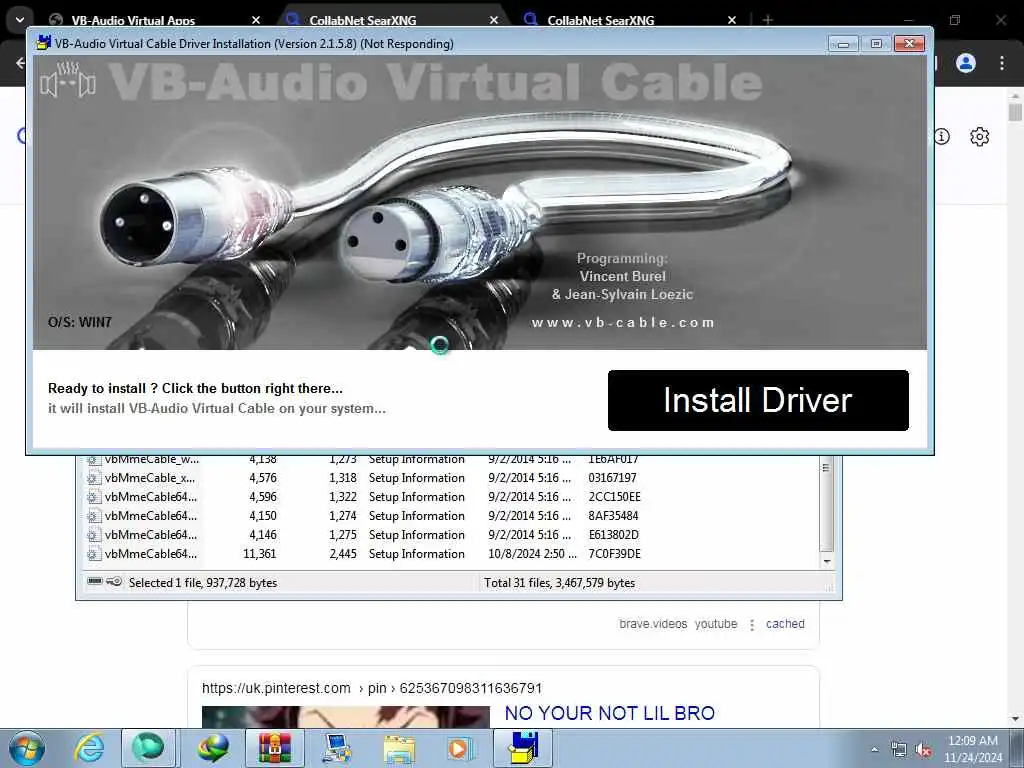Click packed size 2,445 cell
1024x768 pixels.
[x=343, y=554]
